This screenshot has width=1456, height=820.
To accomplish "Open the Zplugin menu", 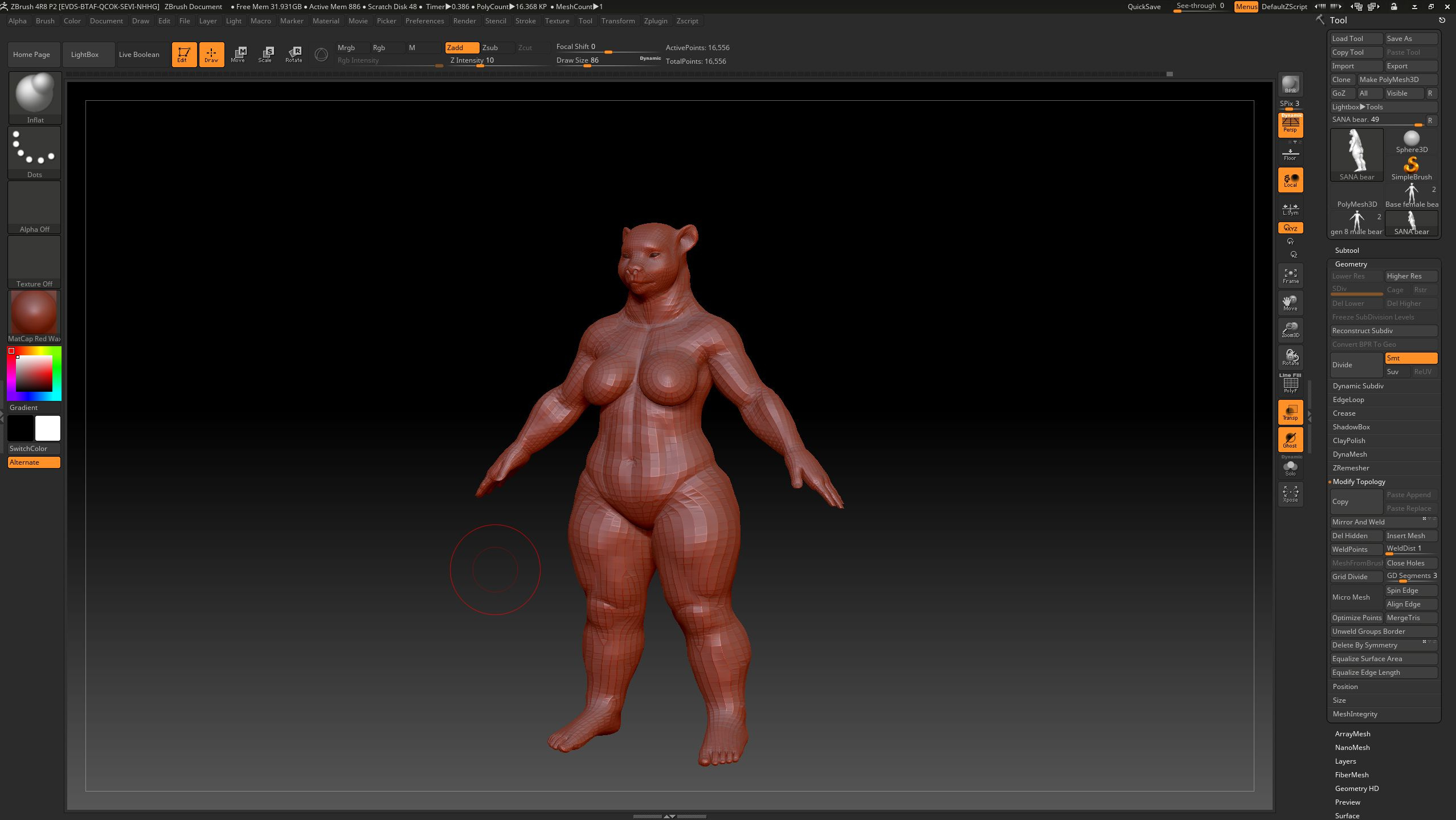I will [655, 21].
